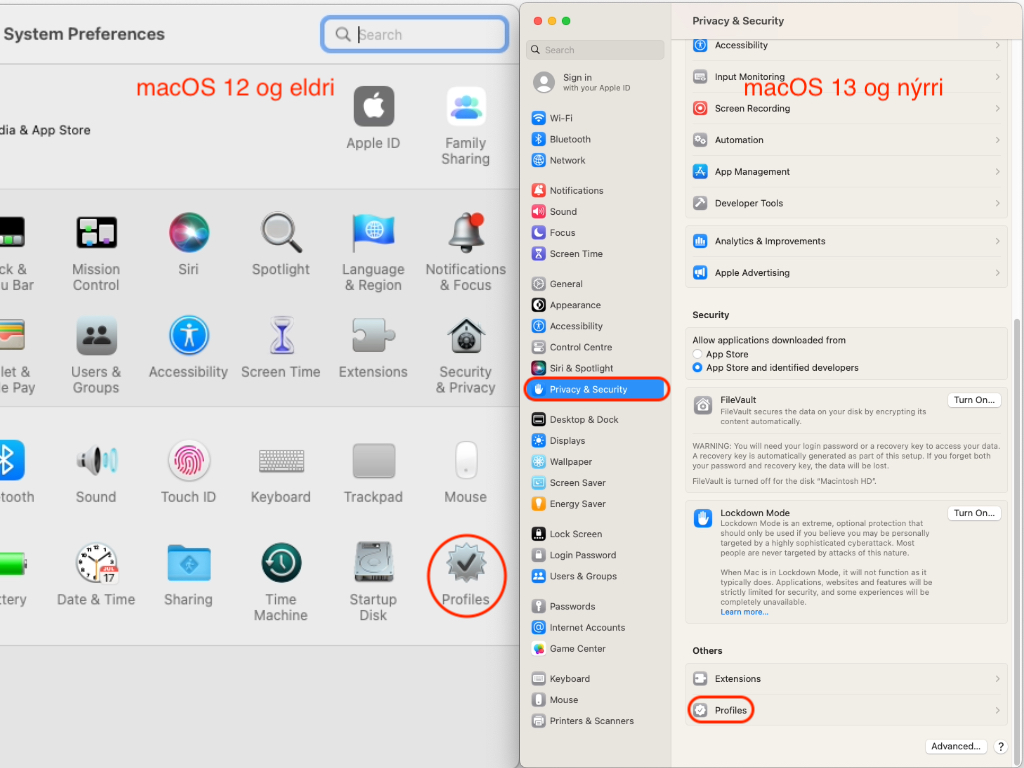1024x768 pixels.
Task: Turn on Lockdown Mode button
Action: pyautogui.click(x=974, y=513)
